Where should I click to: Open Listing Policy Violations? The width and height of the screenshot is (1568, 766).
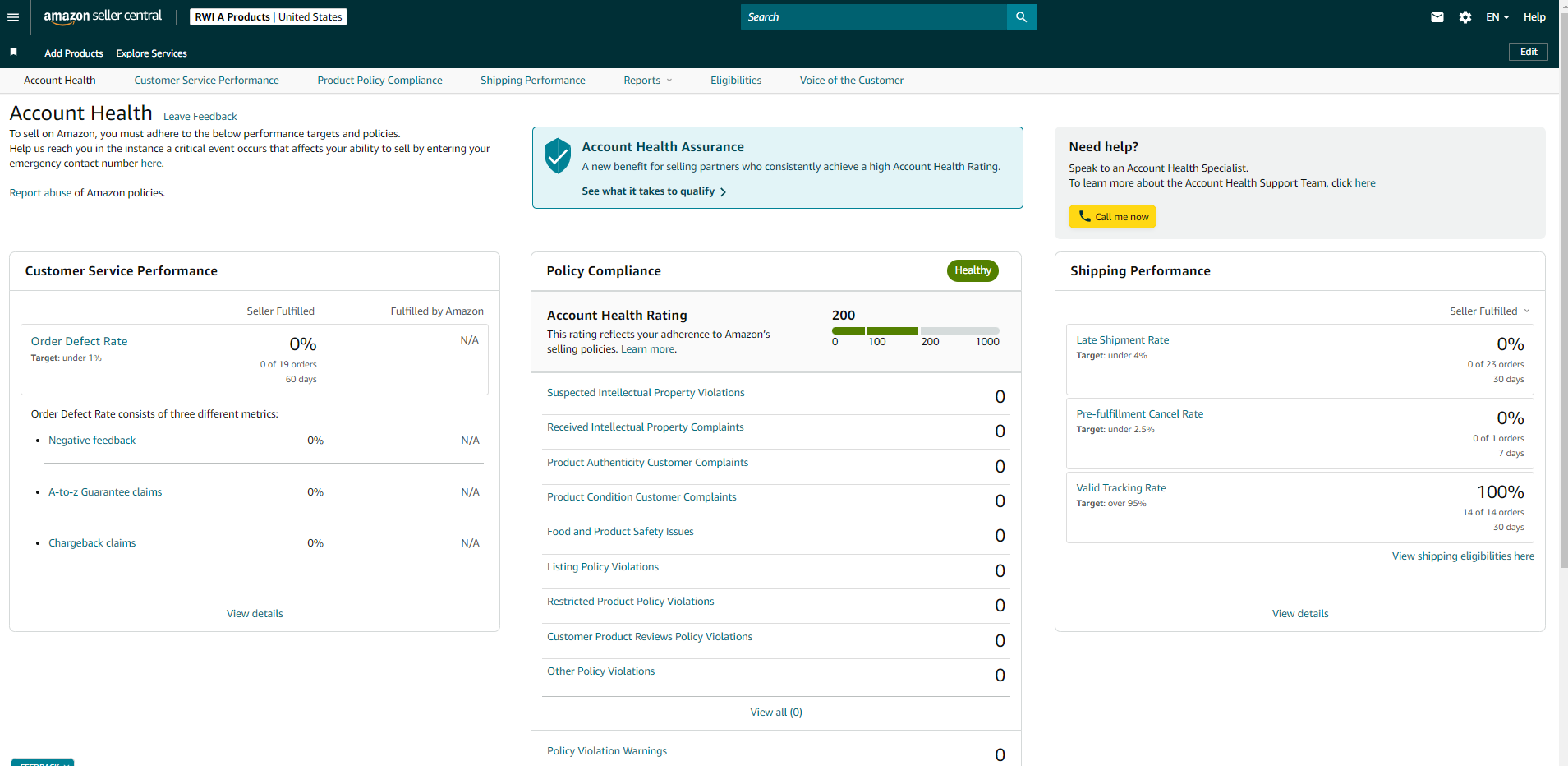tap(603, 567)
